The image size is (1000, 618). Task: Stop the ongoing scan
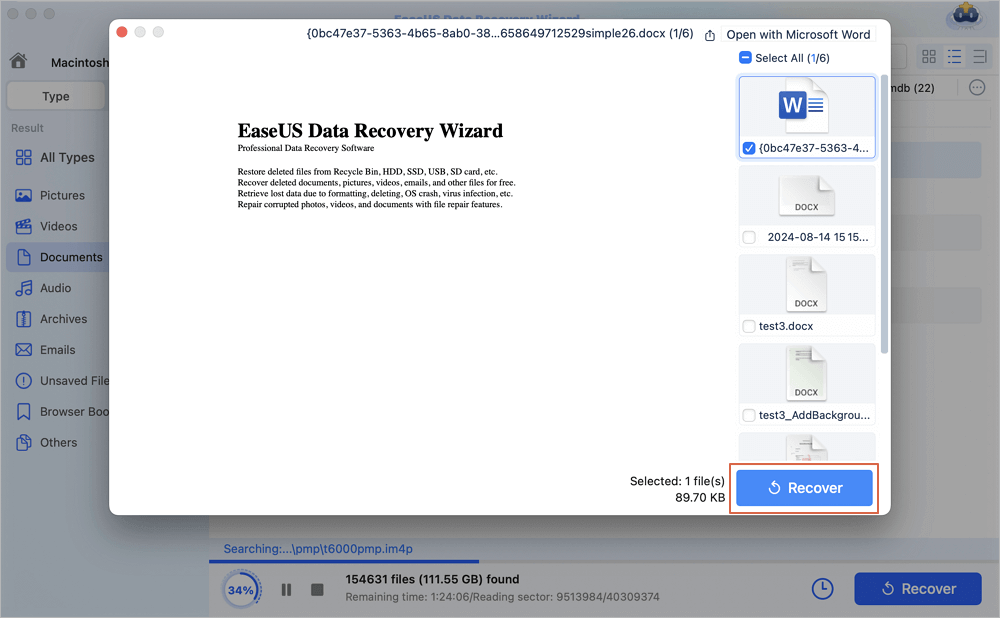click(317, 590)
